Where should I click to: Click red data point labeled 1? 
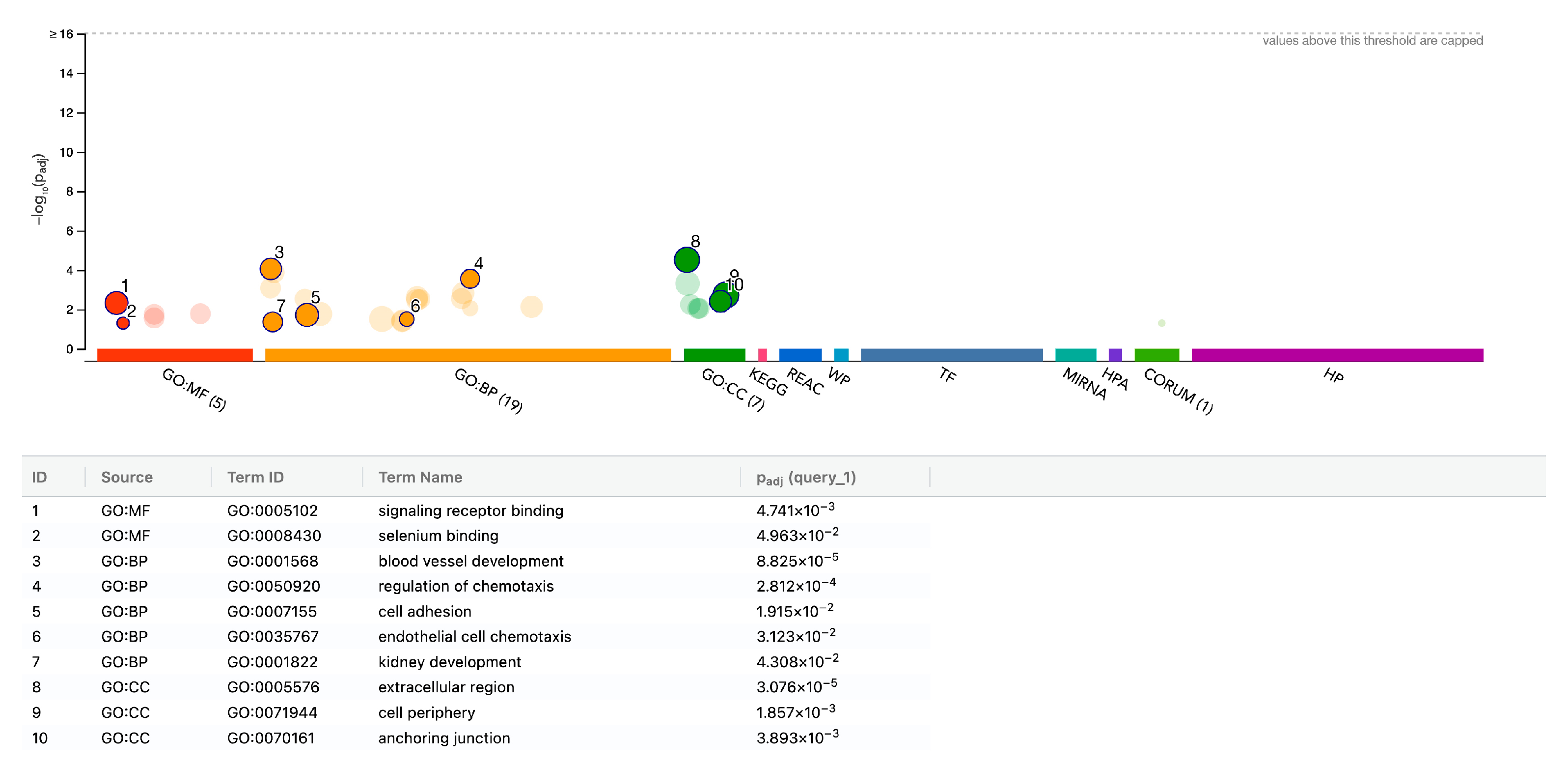pyautogui.click(x=116, y=302)
